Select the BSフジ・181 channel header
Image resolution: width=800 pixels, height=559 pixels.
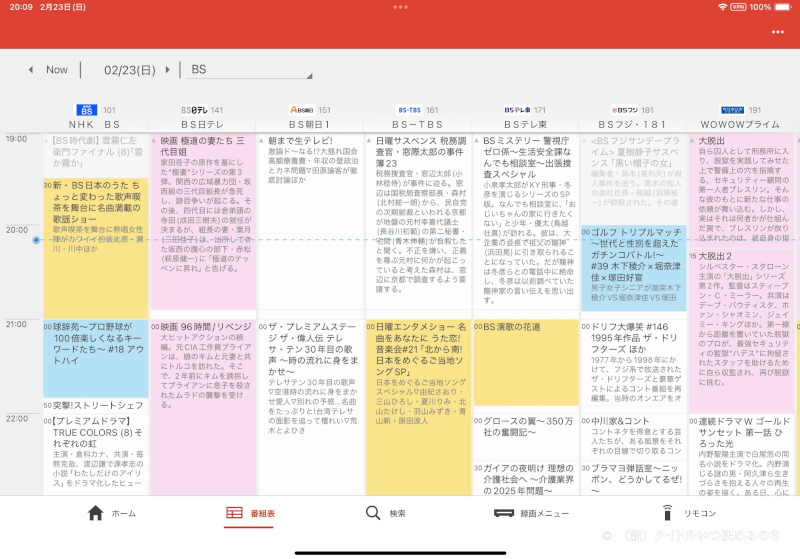pyautogui.click(x=633, y=124)
